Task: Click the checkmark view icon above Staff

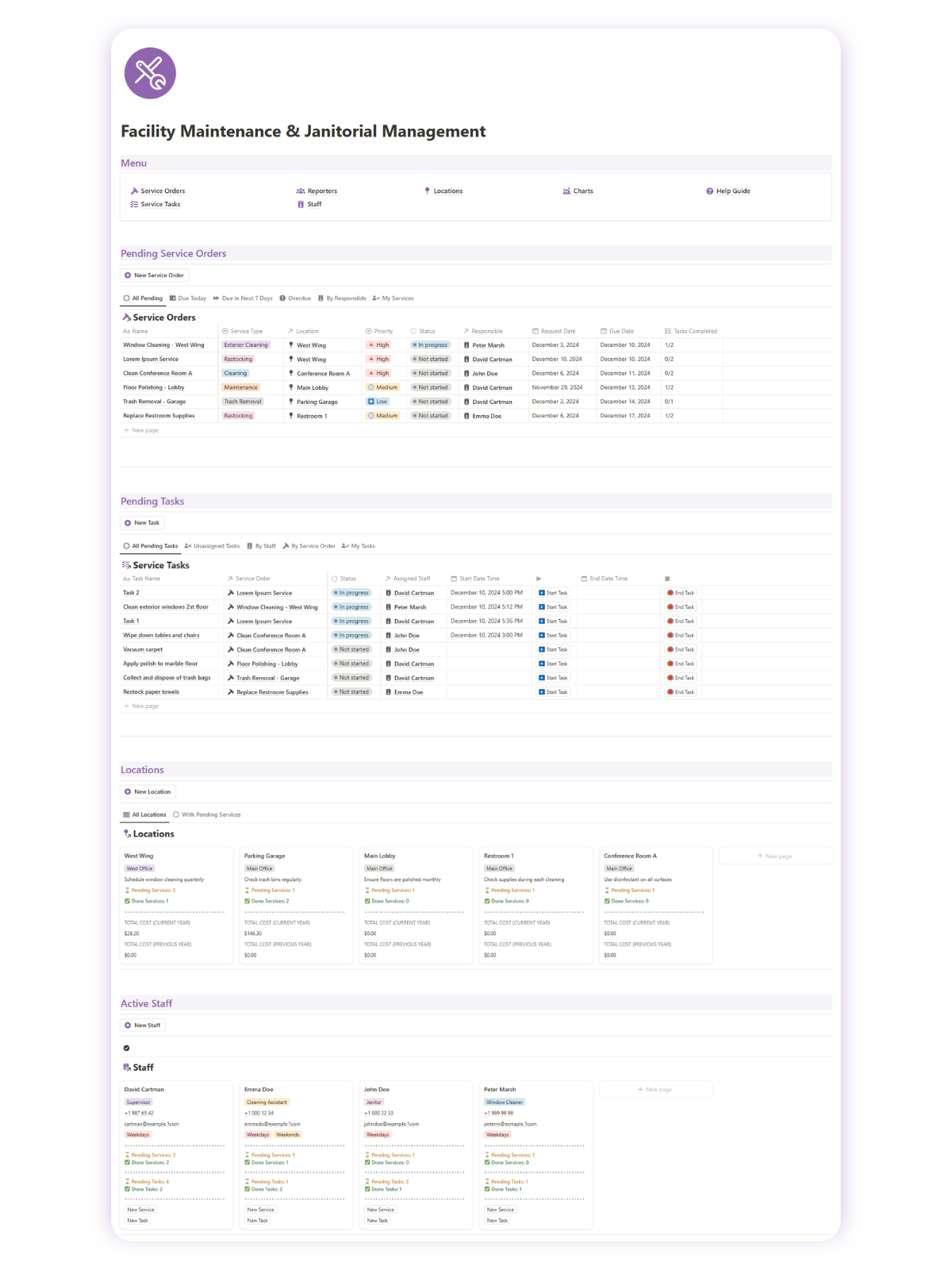Action: (127, 1048)
